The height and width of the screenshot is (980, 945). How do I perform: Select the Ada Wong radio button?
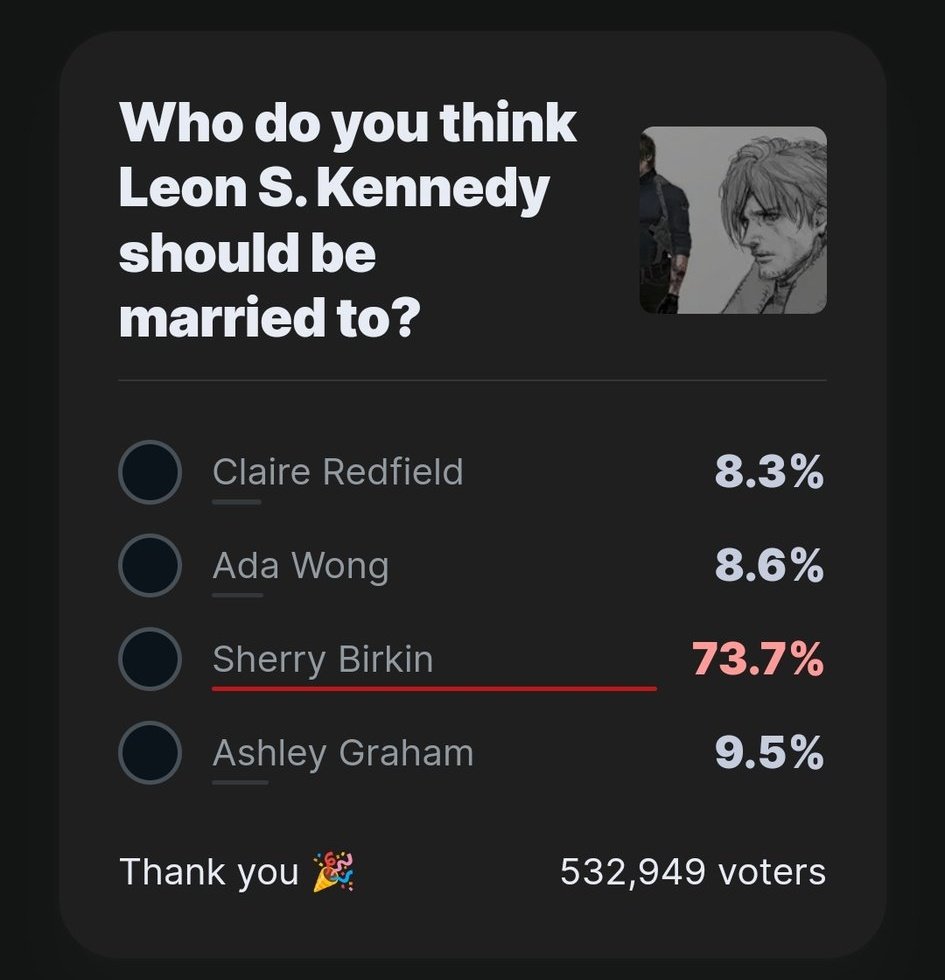pos(150,566)
